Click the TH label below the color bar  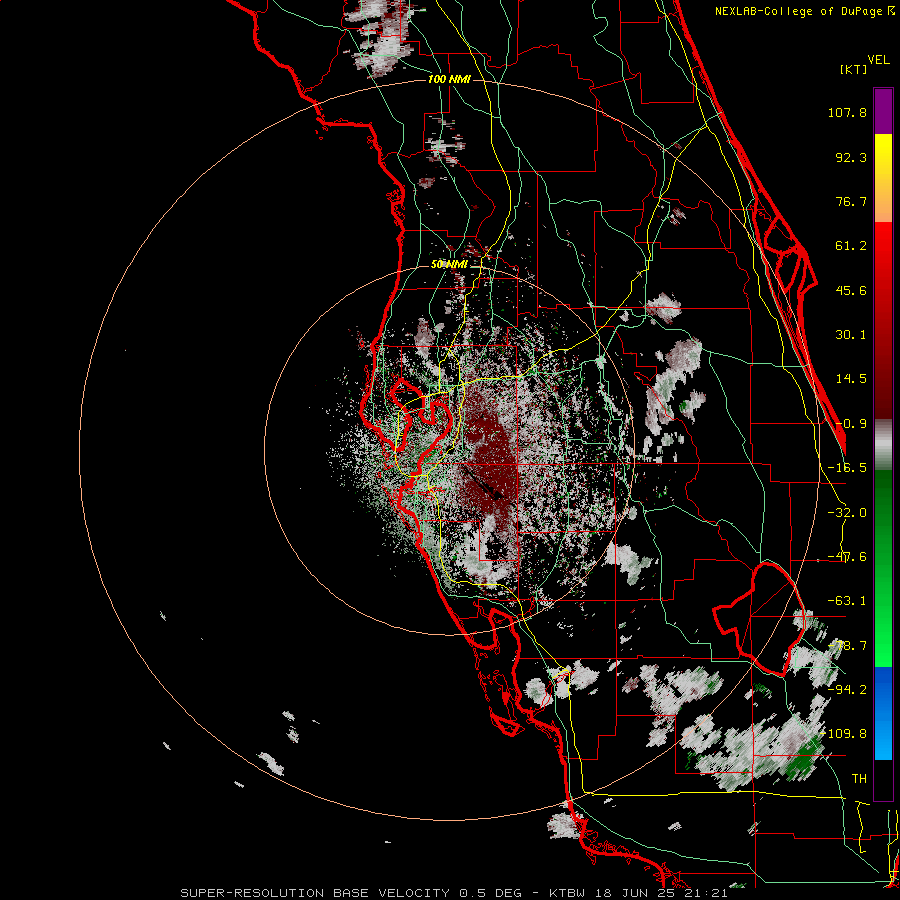pyautogui.click(x=859, y=778)
